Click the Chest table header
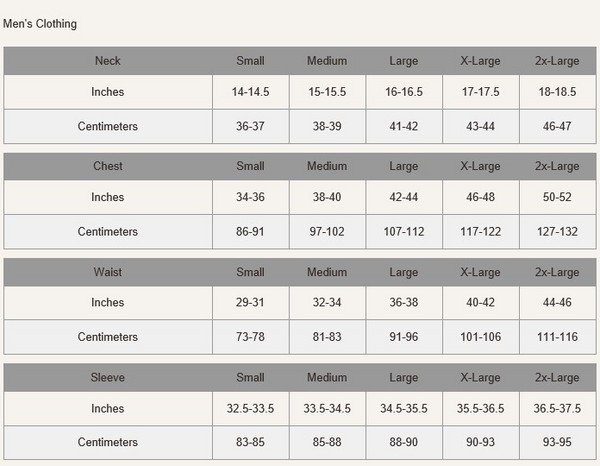 [108, 166]
